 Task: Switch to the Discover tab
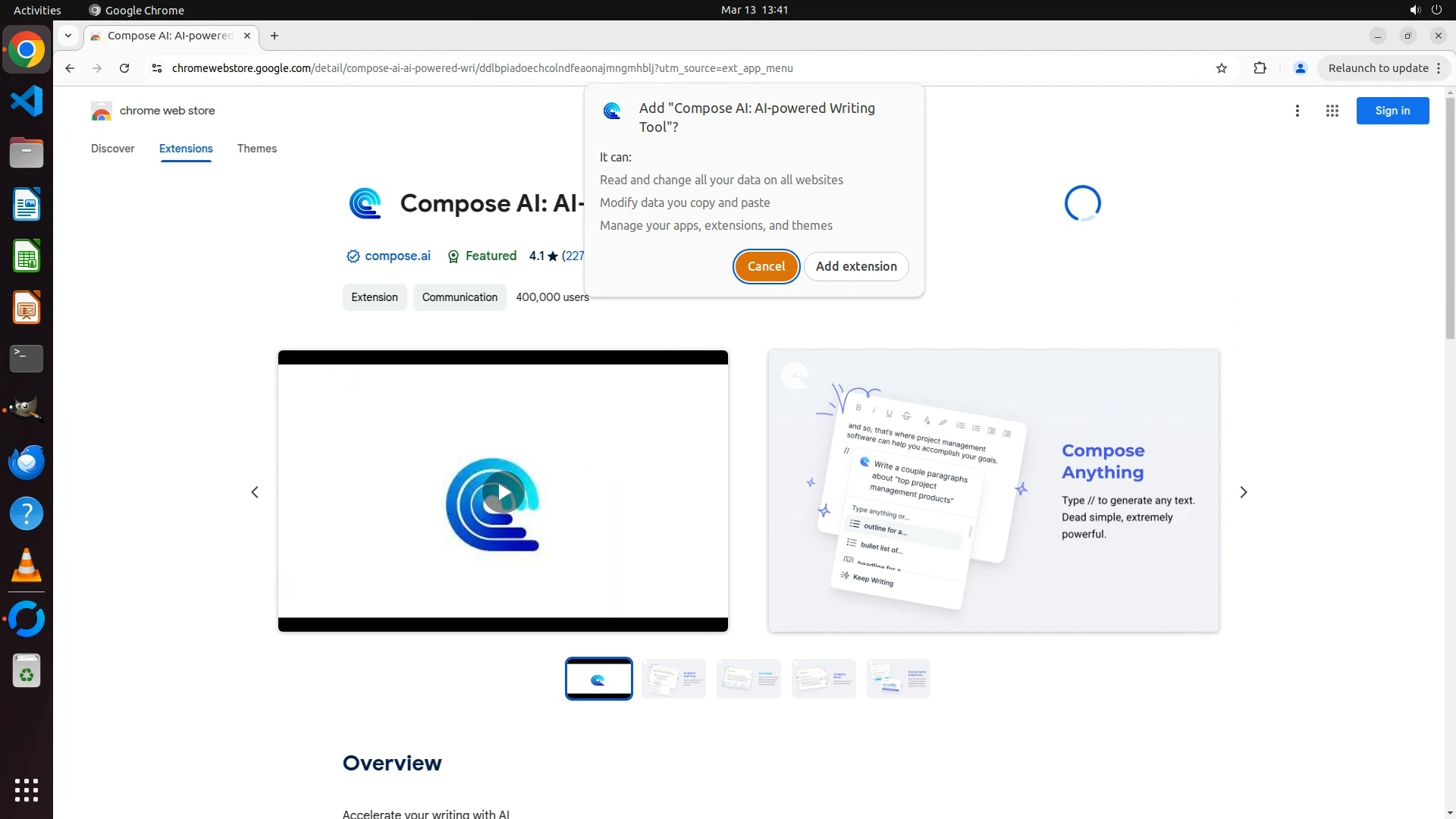coord(112,149)
